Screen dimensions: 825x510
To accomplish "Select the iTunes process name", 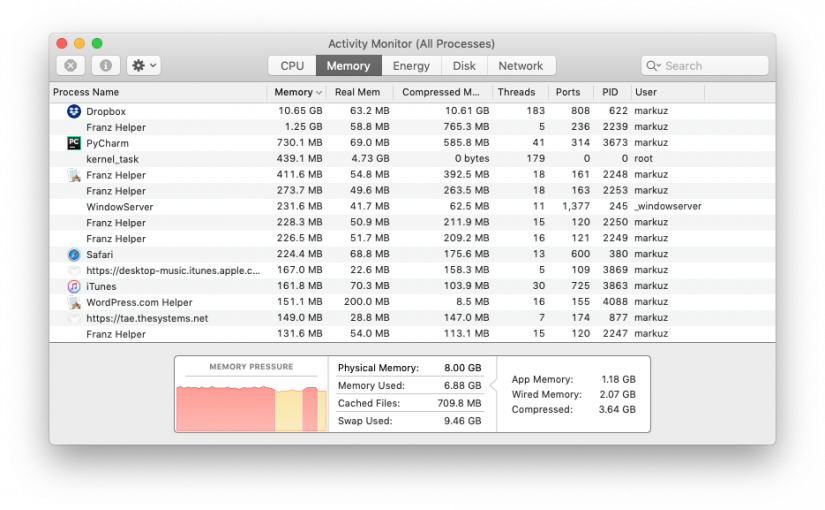I will (102, 286).
